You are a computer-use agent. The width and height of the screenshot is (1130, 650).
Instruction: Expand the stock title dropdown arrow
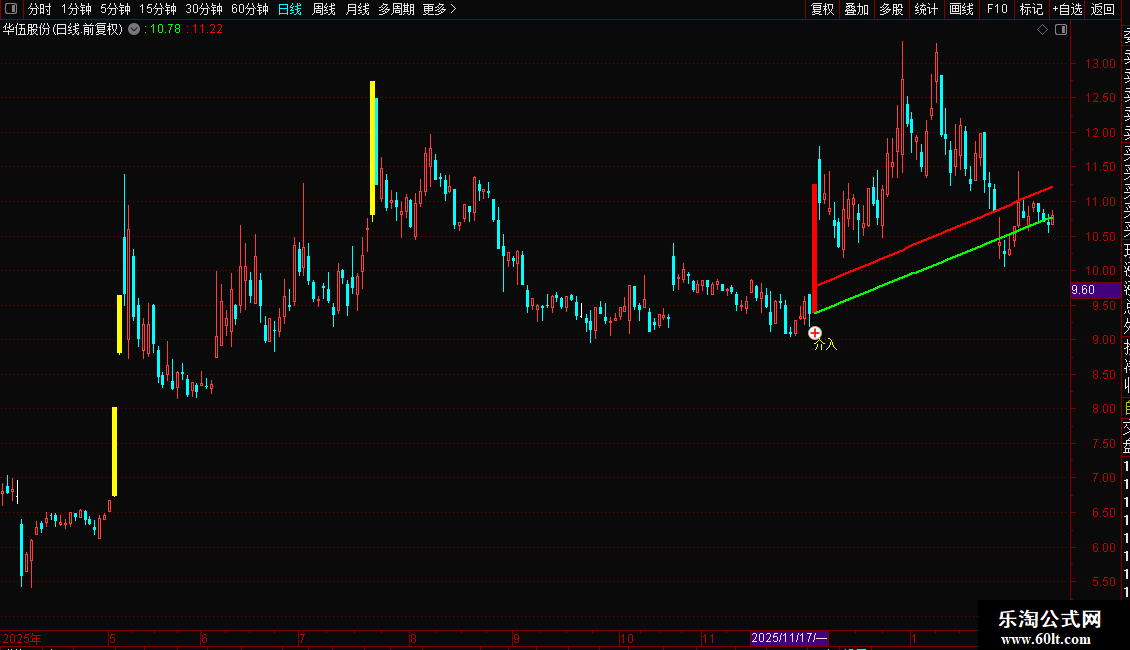coord(134,30)
